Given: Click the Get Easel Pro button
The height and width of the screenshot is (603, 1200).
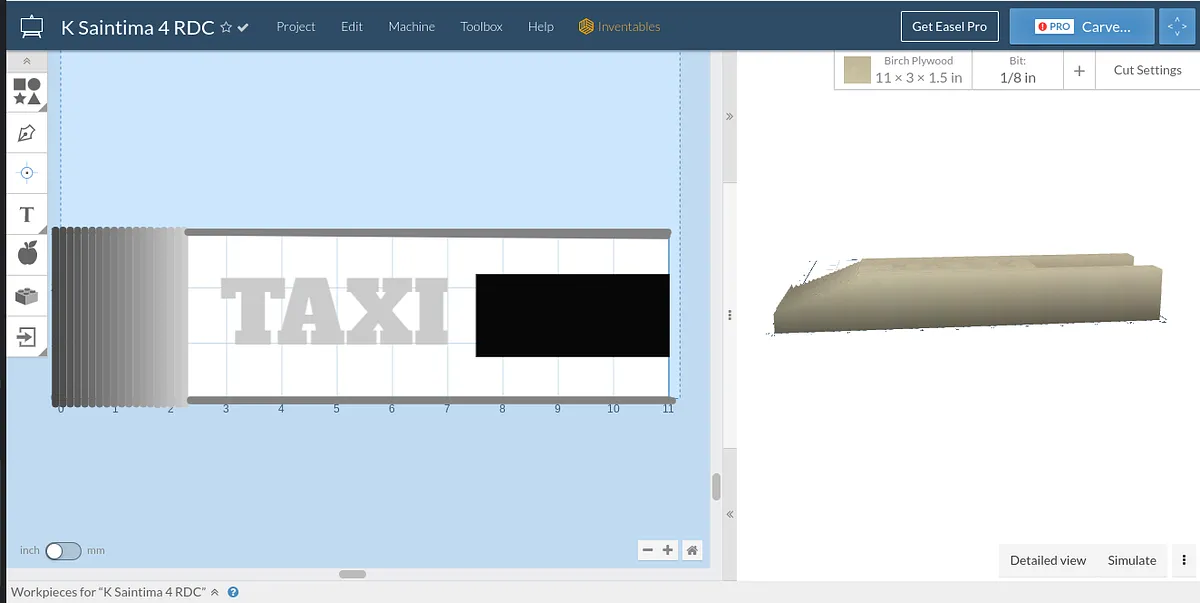Looking at the screenshot, I should coord(949,27).
